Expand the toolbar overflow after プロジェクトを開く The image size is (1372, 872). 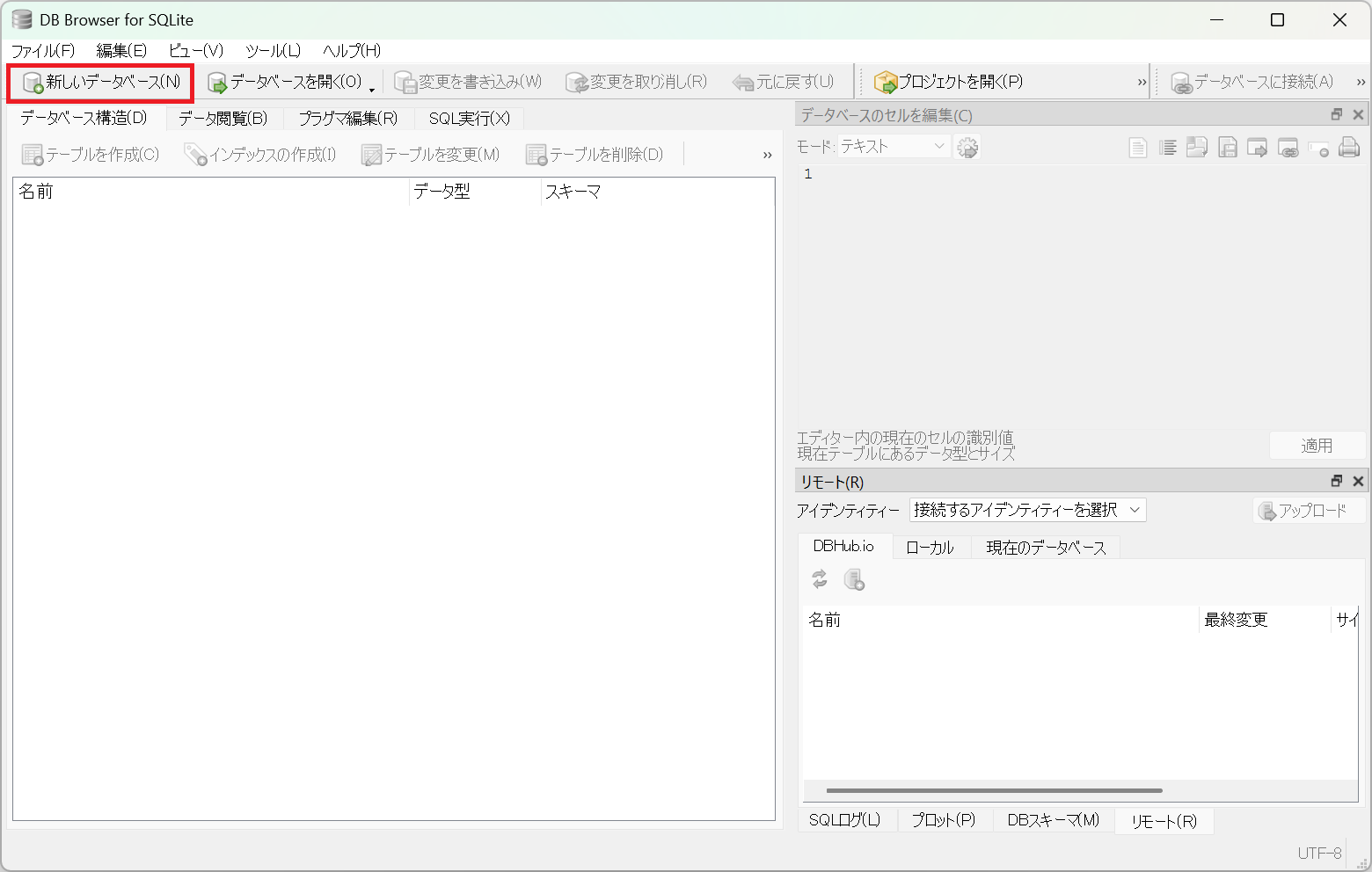pyautogui.click(x=1142, y=83)
